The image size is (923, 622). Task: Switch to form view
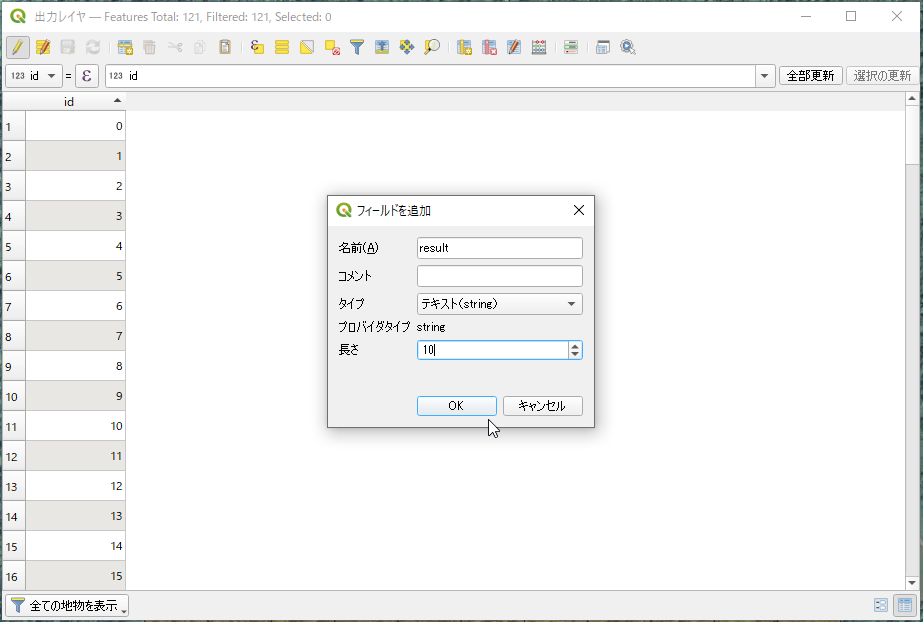tap(879, 605)
